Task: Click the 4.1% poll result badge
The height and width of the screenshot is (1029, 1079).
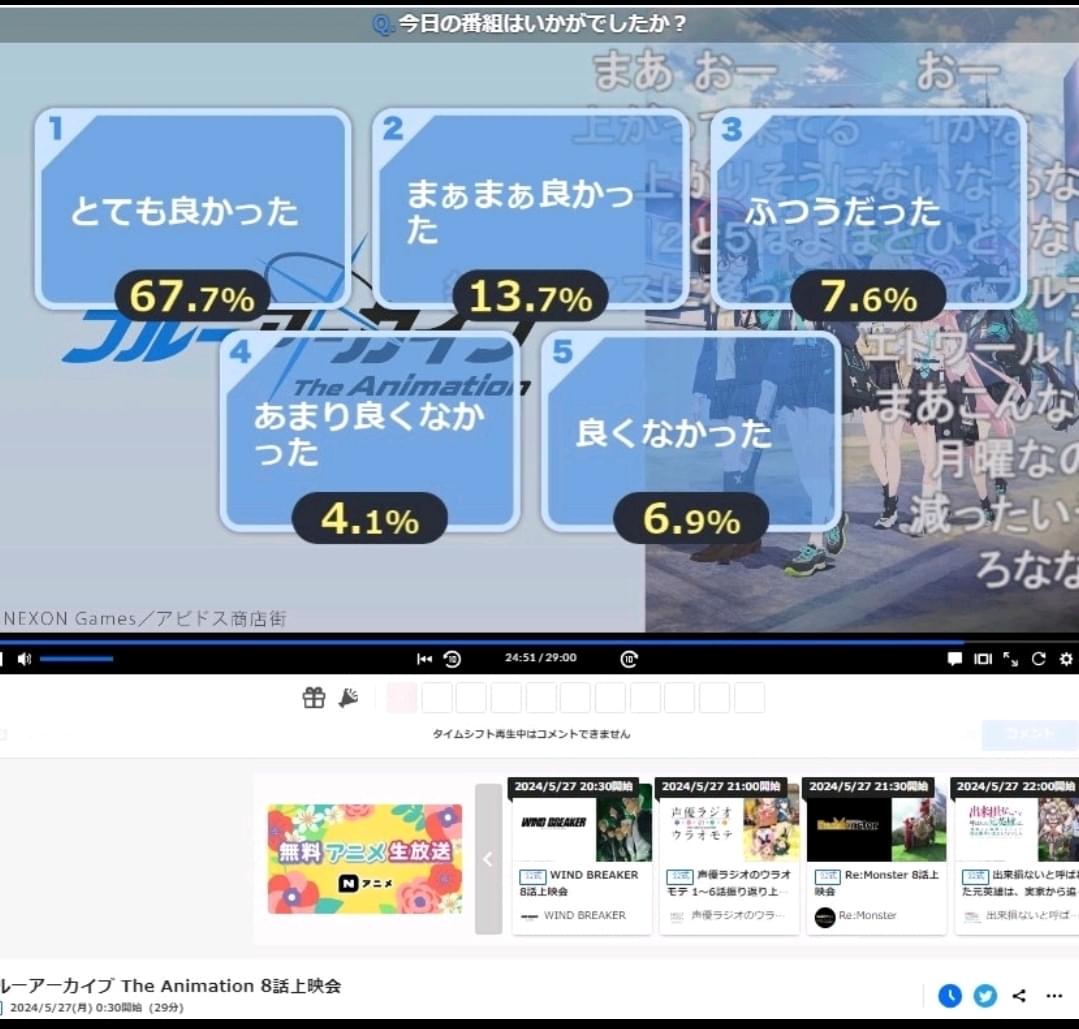Action: click(370, 518)
